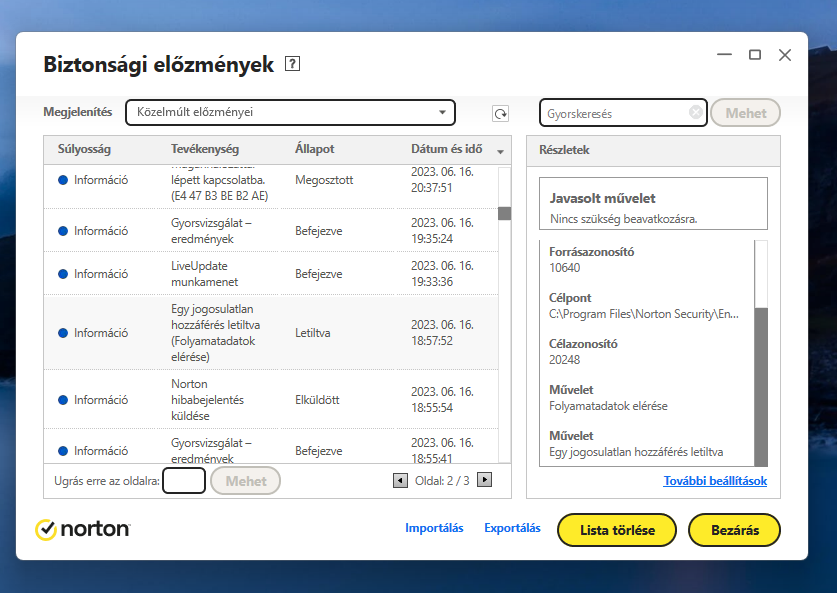This screenshot has height=593, width=837.
Task: Go to previous page arrow
Action: [400, 480]
